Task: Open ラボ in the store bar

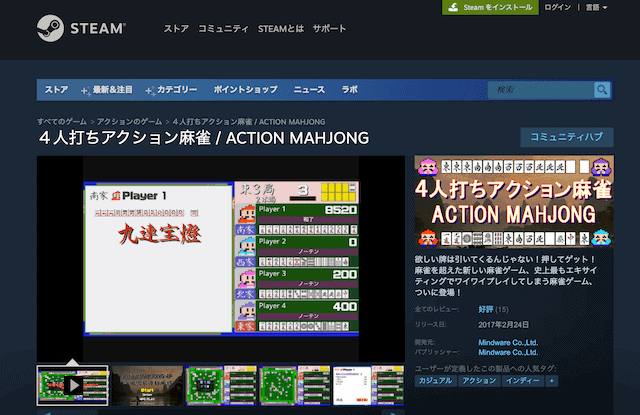Action: 350,89
